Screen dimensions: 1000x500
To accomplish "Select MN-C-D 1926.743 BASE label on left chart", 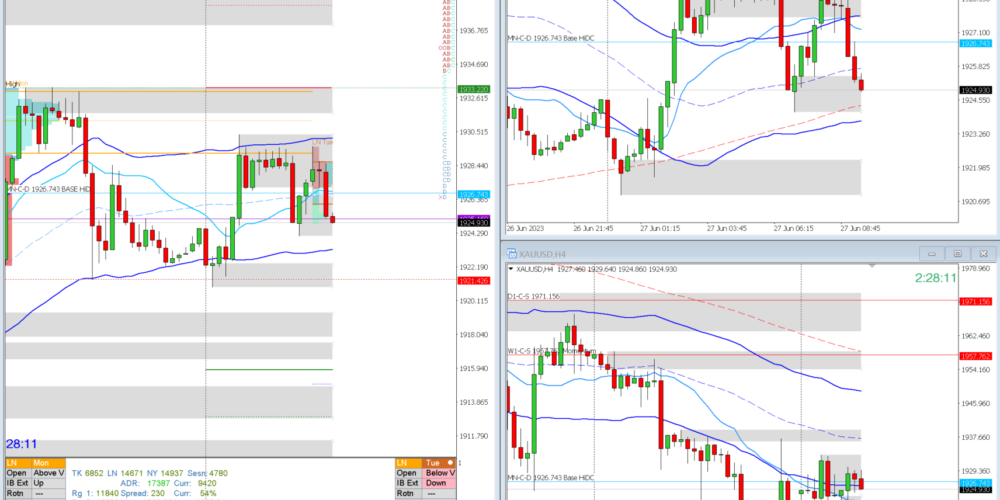I will tap(48, 189).
